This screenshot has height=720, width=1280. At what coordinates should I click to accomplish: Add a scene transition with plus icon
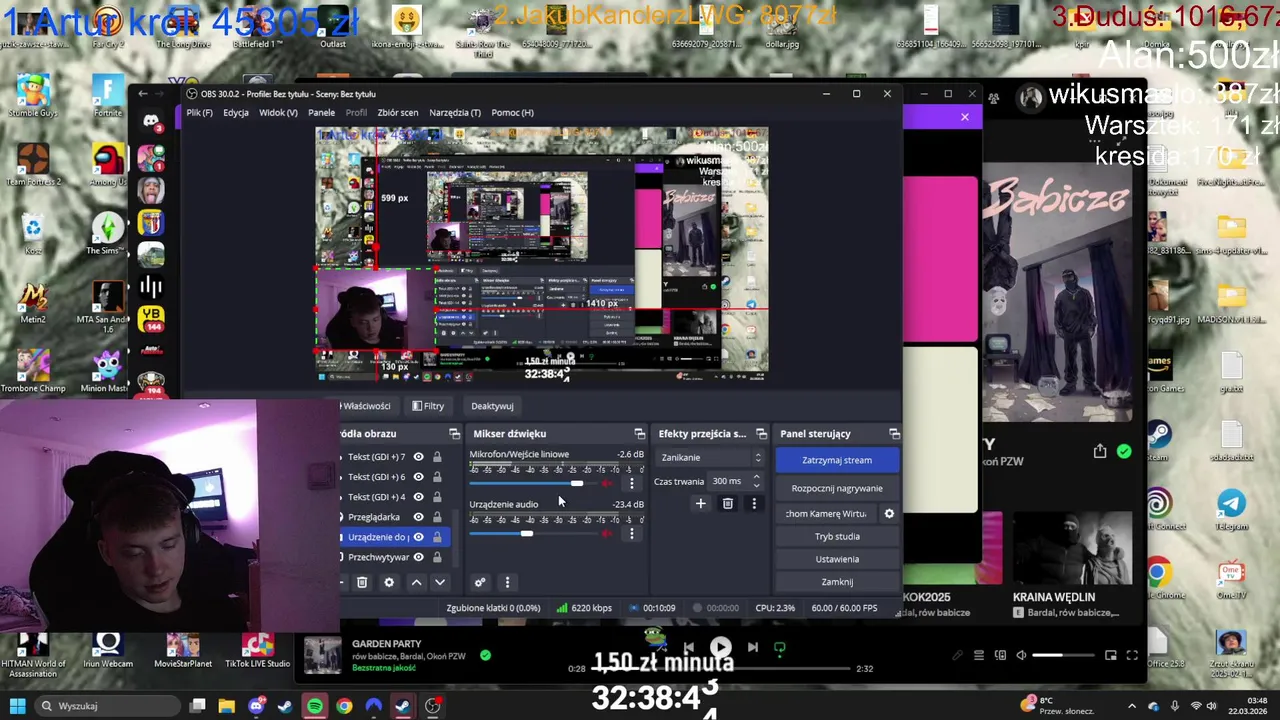click(700, 504)
